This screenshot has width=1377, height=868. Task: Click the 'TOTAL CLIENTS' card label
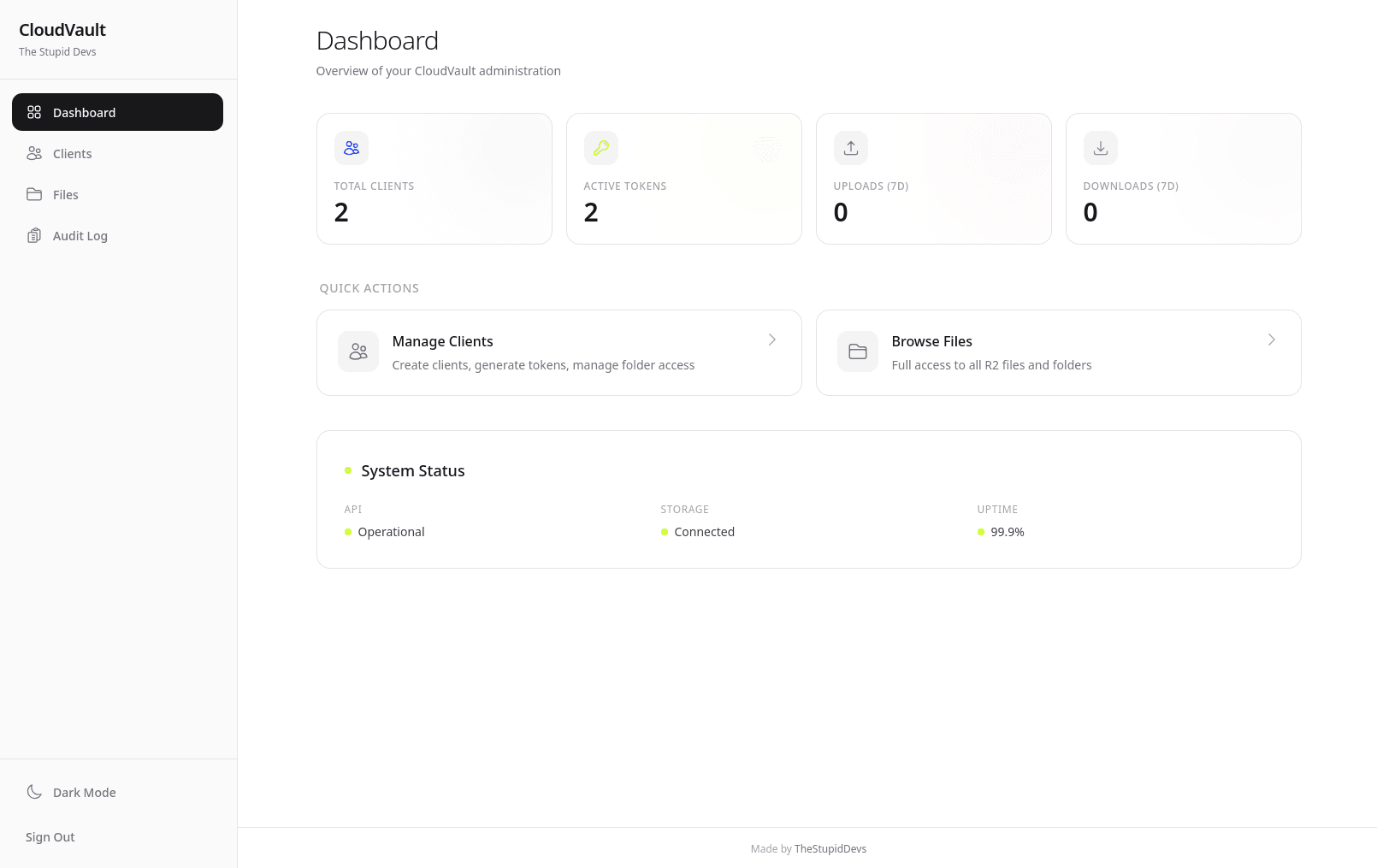pos(374,186)
